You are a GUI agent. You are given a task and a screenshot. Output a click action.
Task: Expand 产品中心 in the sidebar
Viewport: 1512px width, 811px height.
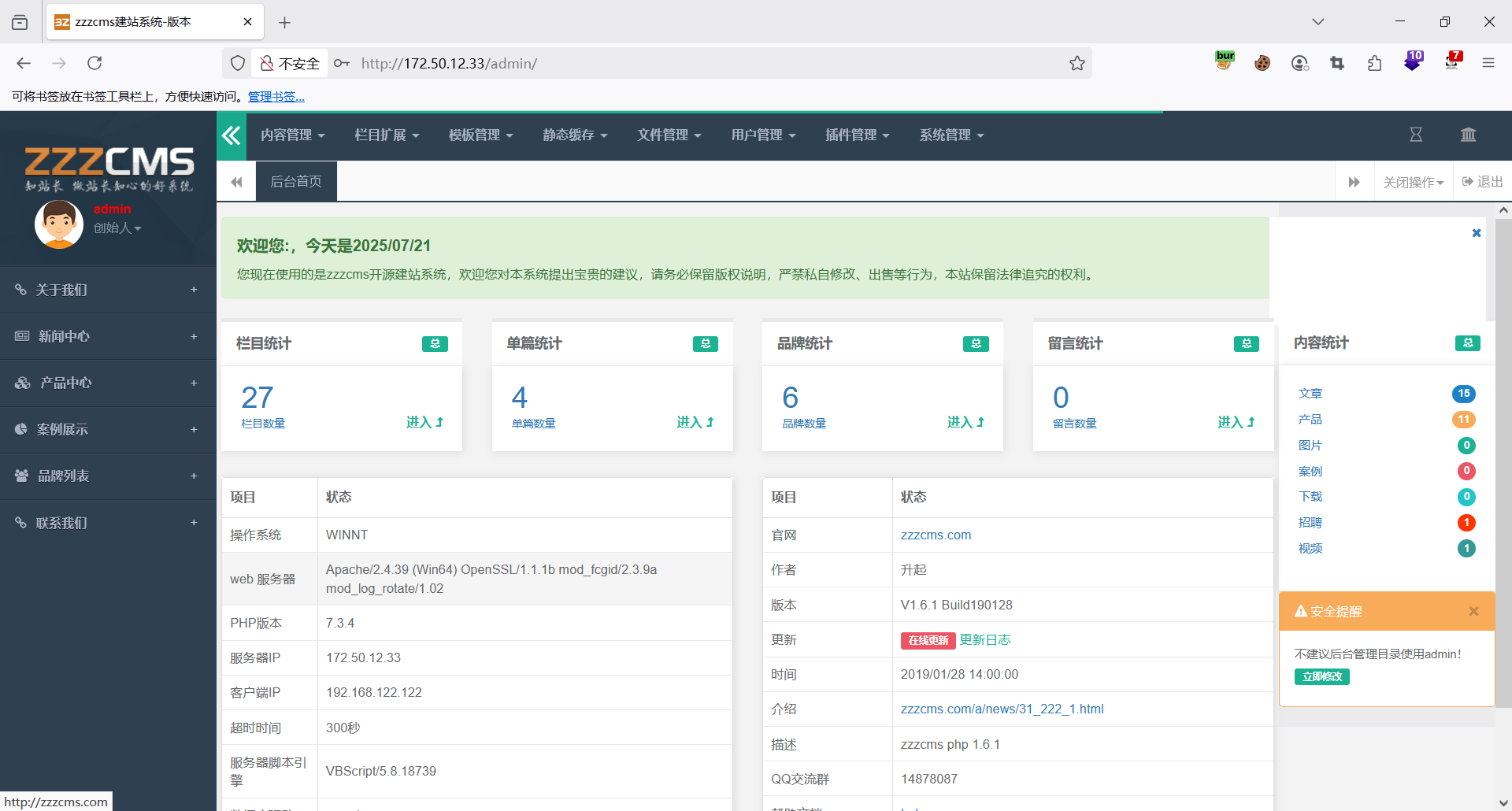[x=108, y=383]
